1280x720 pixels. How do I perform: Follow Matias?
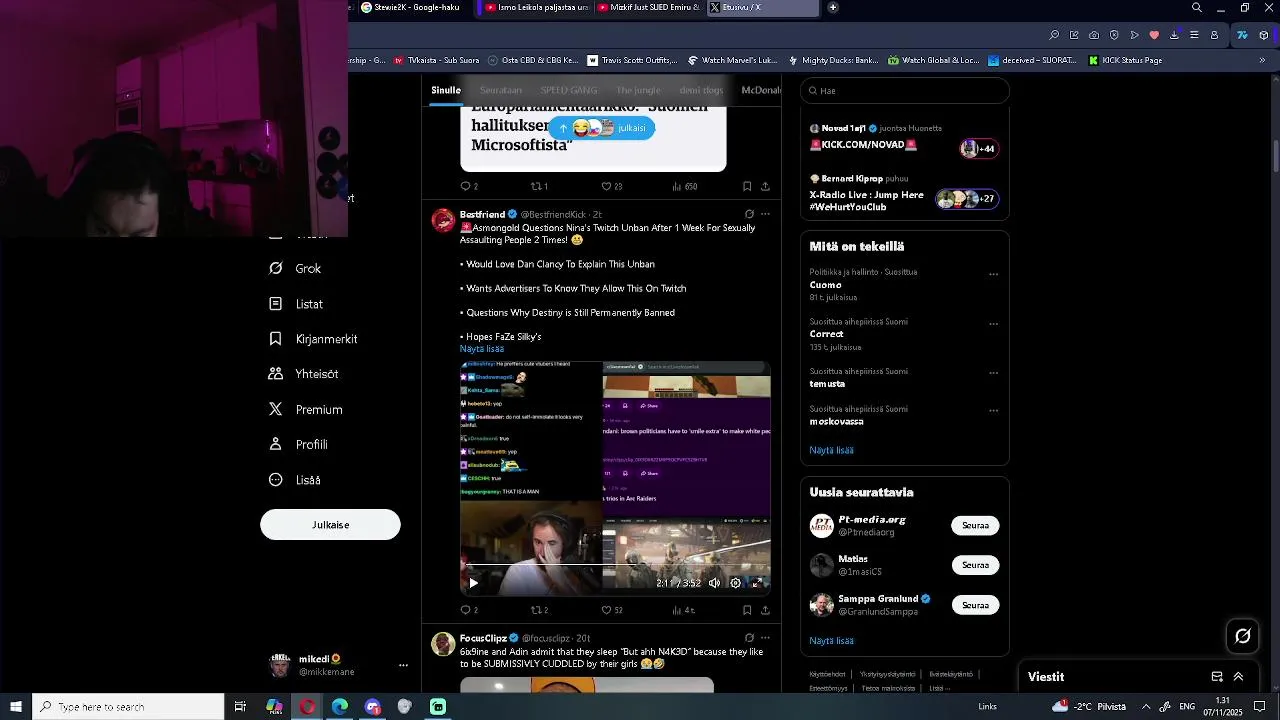pyautogui.click(x=975, y=565)
